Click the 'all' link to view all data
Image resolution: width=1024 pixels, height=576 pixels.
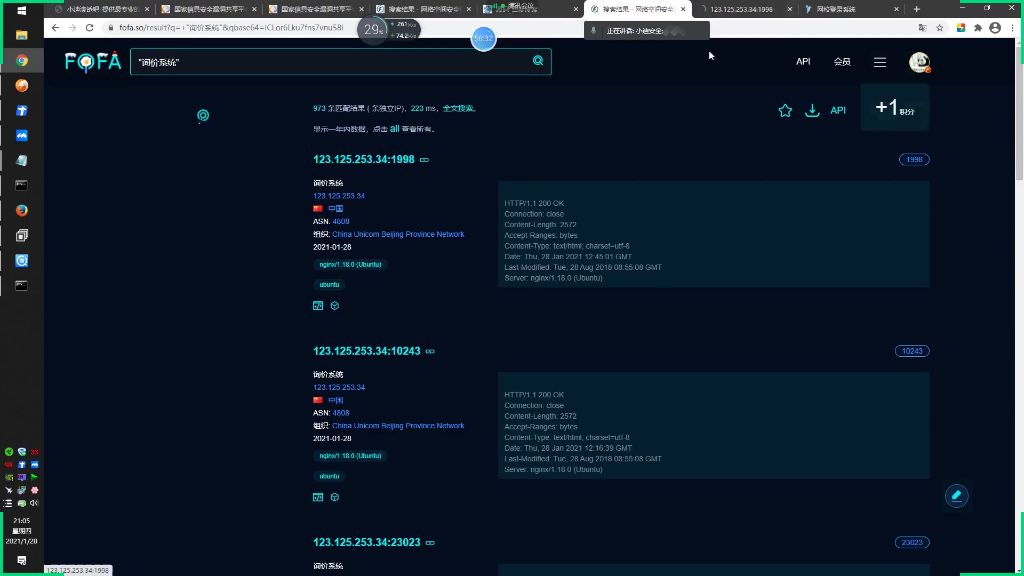point(394,129)
